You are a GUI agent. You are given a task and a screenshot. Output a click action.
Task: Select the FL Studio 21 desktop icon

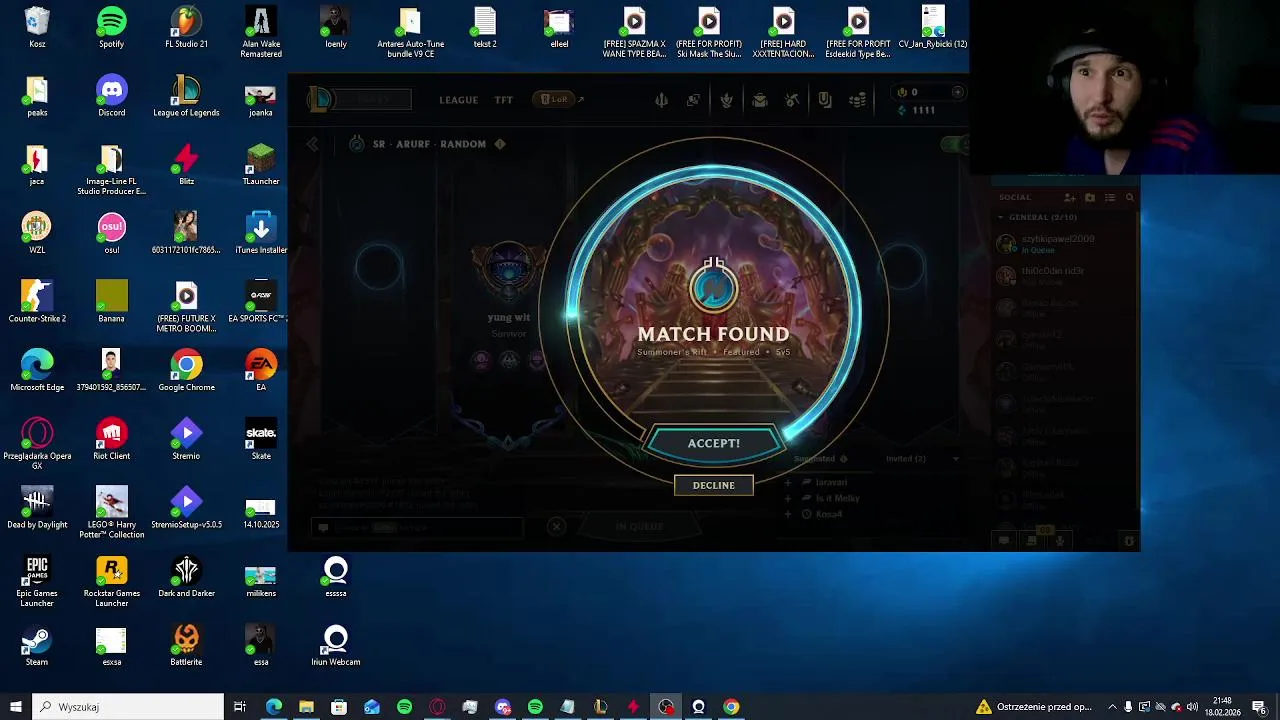(186, 28)
